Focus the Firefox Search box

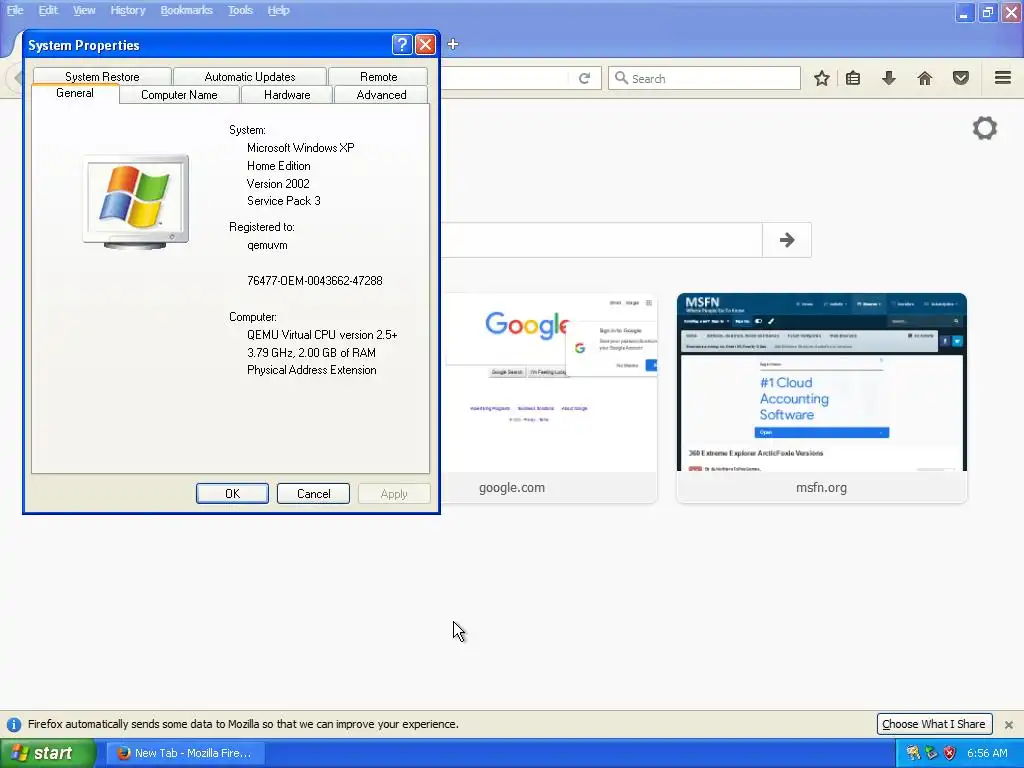(704, 78)
